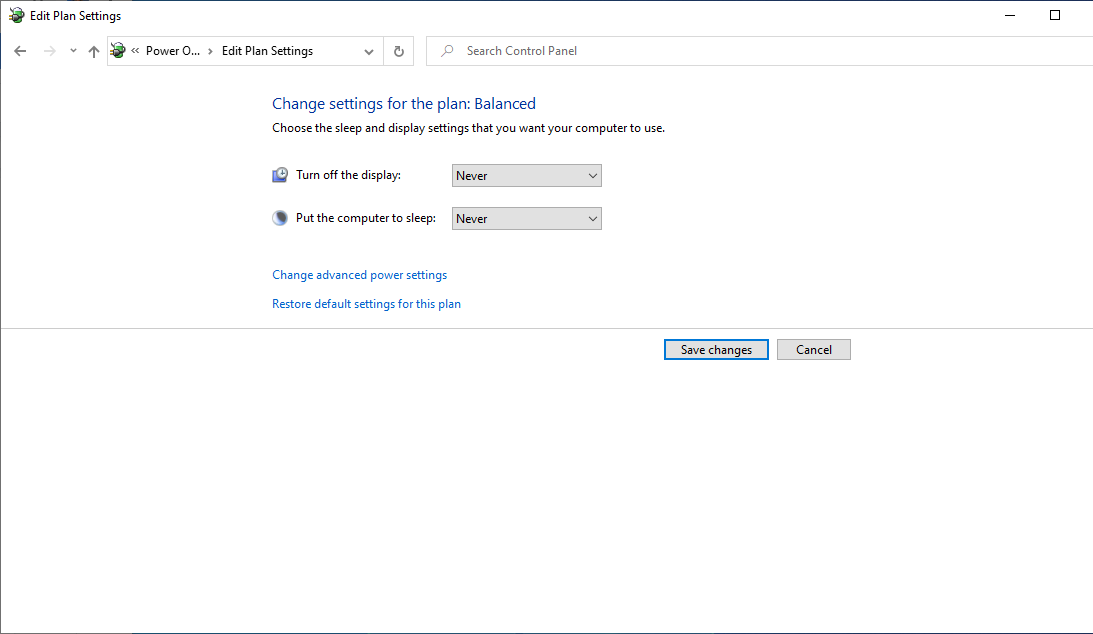The height and width of the screenshot is (634, 1093).
Task: Minimize the Edit Plan Settings window
Action: tap(1010, 15)
